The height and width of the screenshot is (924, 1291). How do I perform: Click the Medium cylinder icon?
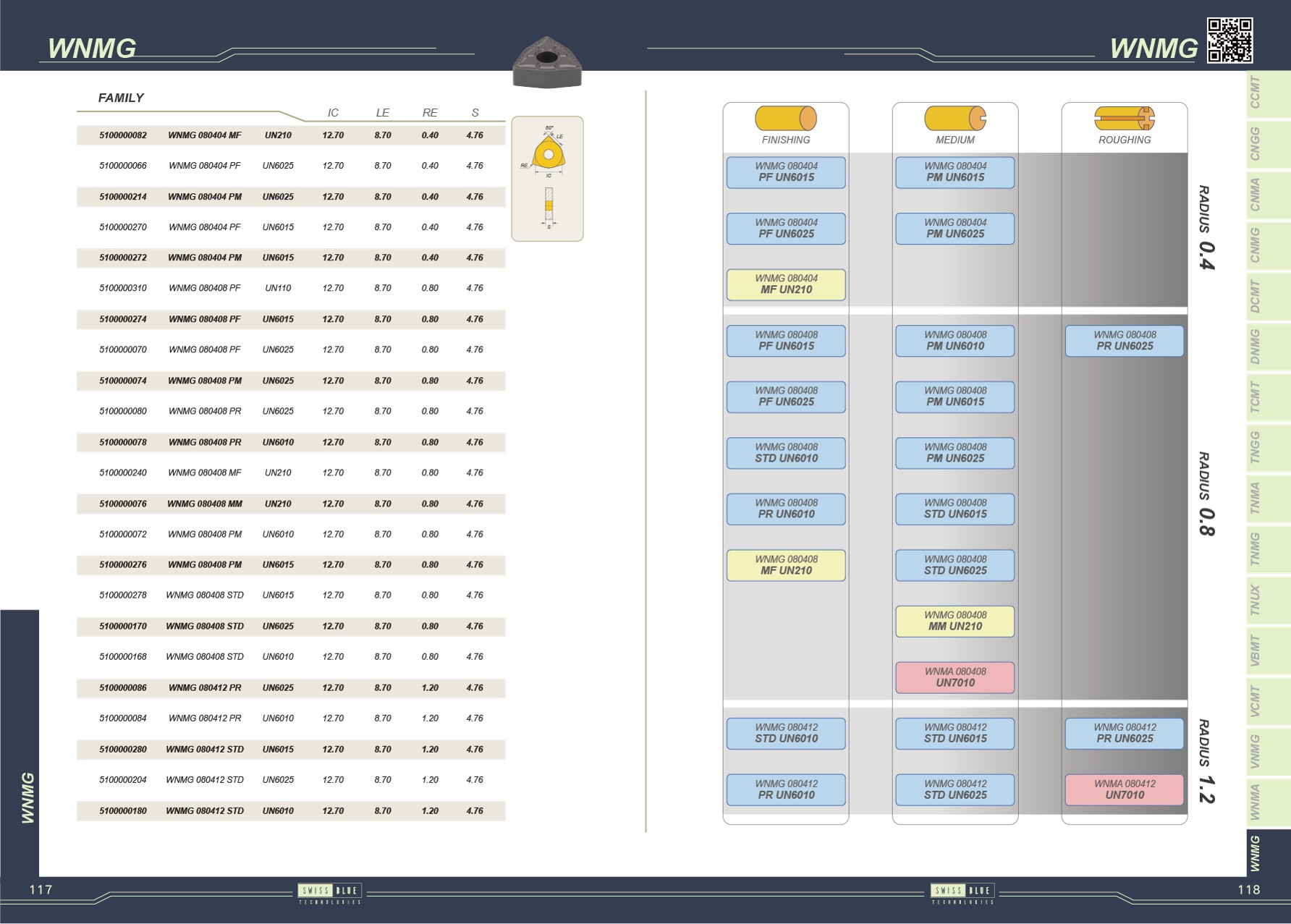[x=955, y=118]
